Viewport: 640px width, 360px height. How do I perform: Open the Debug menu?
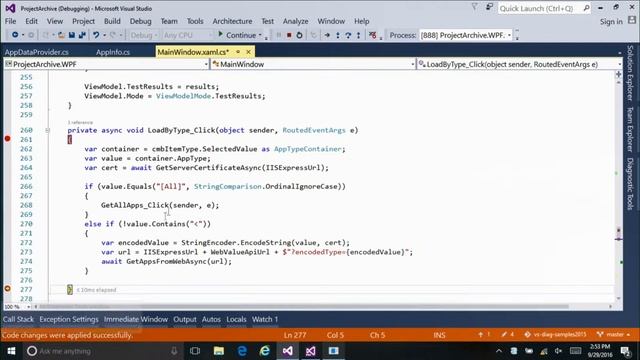140,21
